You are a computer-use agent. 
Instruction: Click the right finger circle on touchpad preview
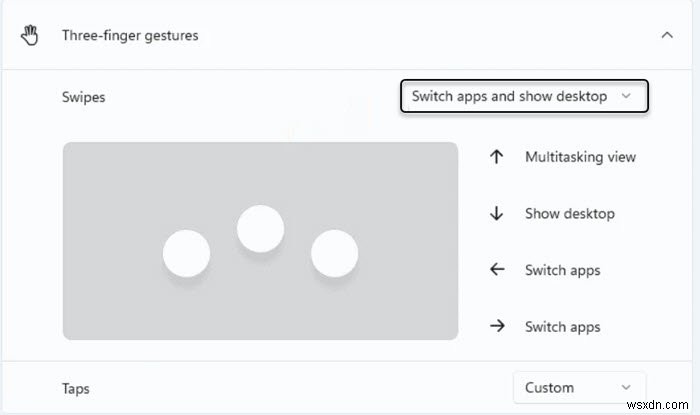click(334, 253)
